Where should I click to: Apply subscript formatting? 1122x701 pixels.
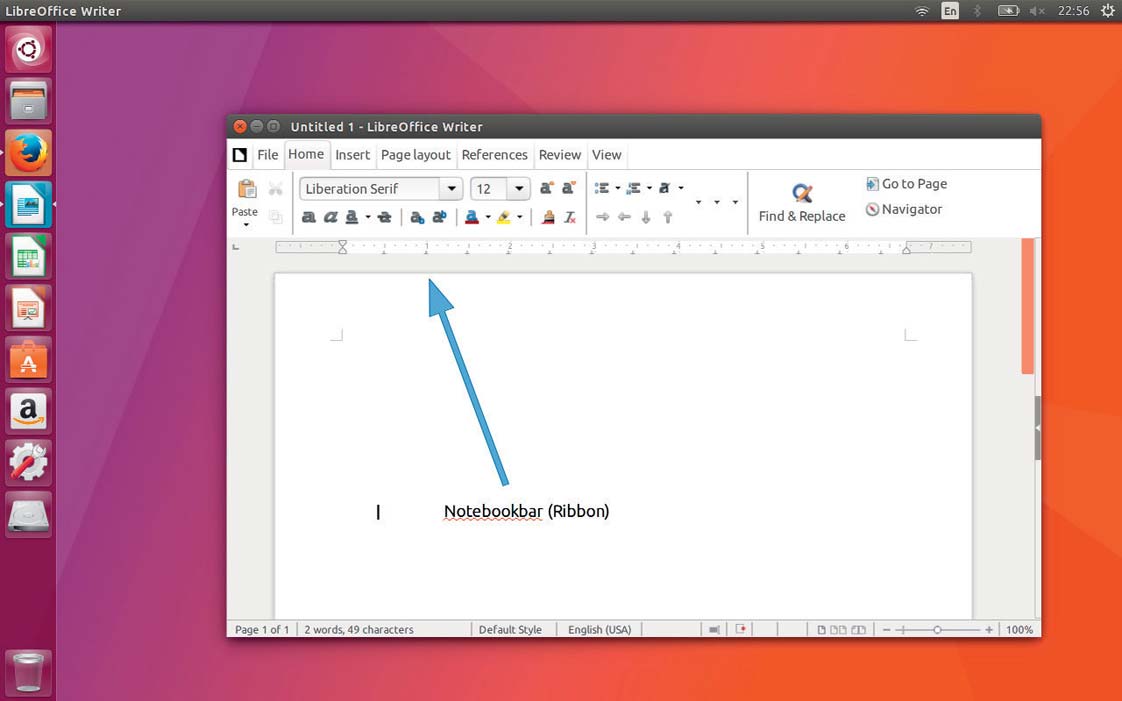(417, 217)
